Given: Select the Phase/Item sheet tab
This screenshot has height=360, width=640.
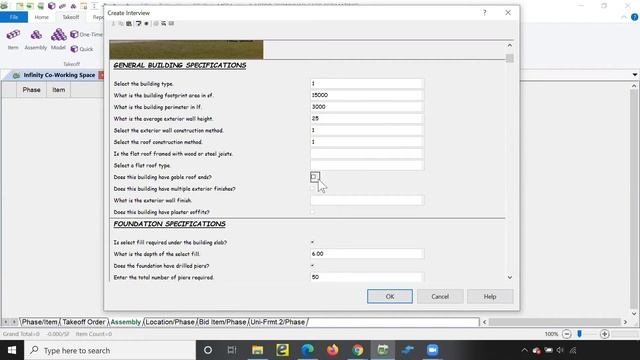Looking at the screenshot, I should tap(40, 322).
